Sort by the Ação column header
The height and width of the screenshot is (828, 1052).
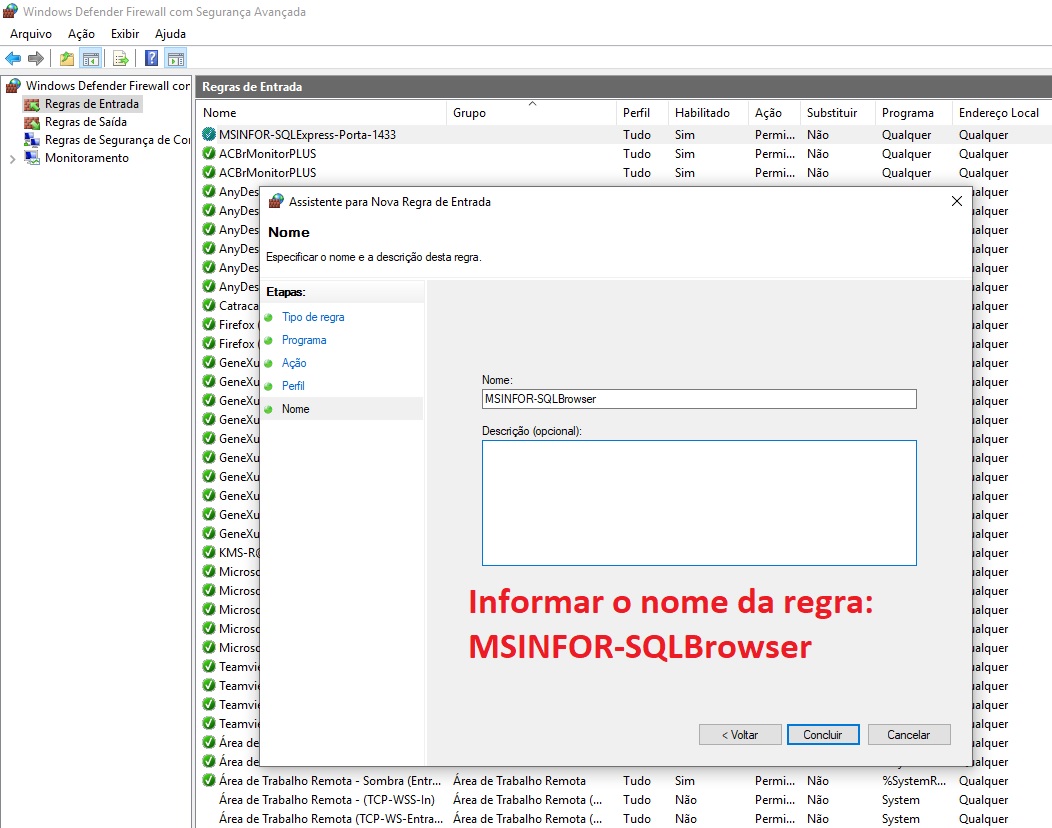tap(774, 113)
